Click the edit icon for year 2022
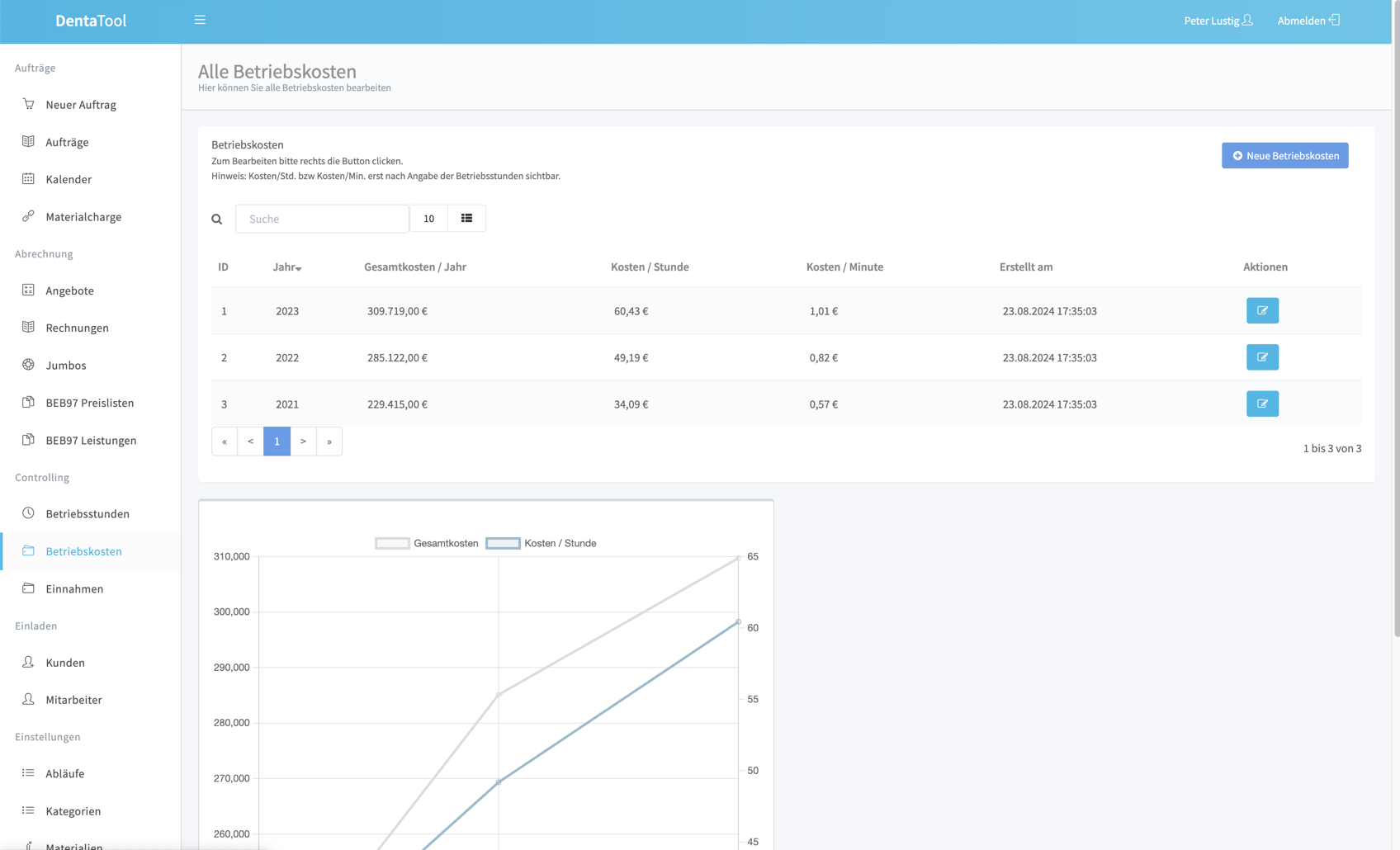 1261,357
